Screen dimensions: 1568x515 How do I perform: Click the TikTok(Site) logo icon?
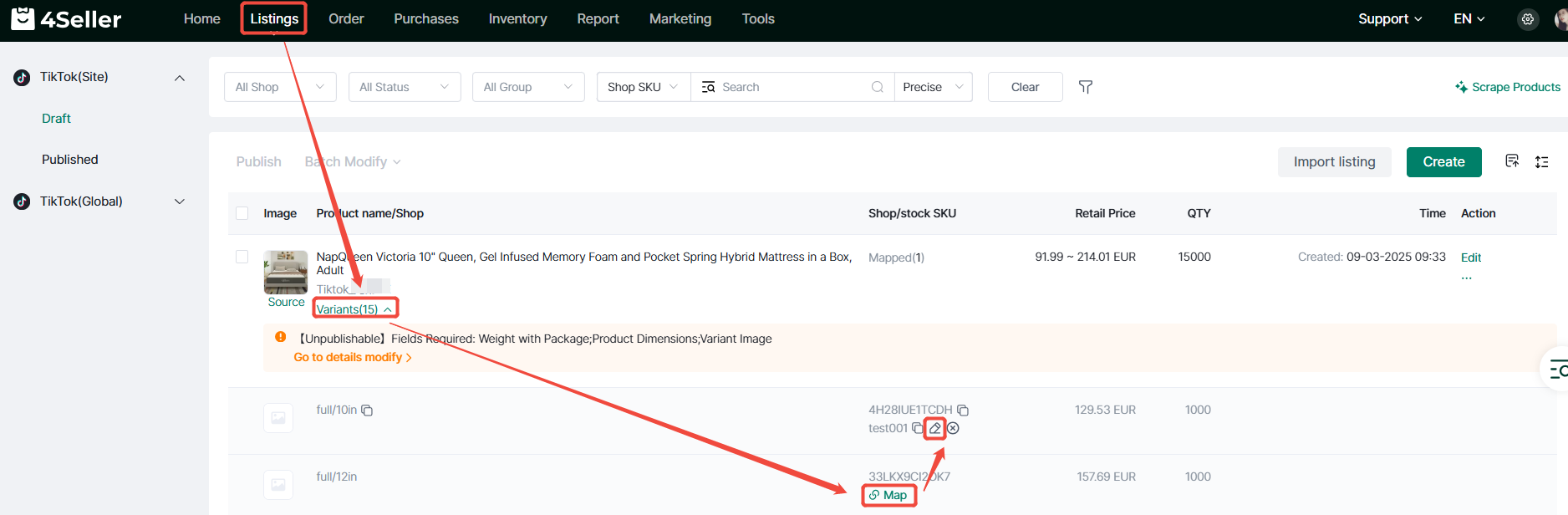pos(23,78)
